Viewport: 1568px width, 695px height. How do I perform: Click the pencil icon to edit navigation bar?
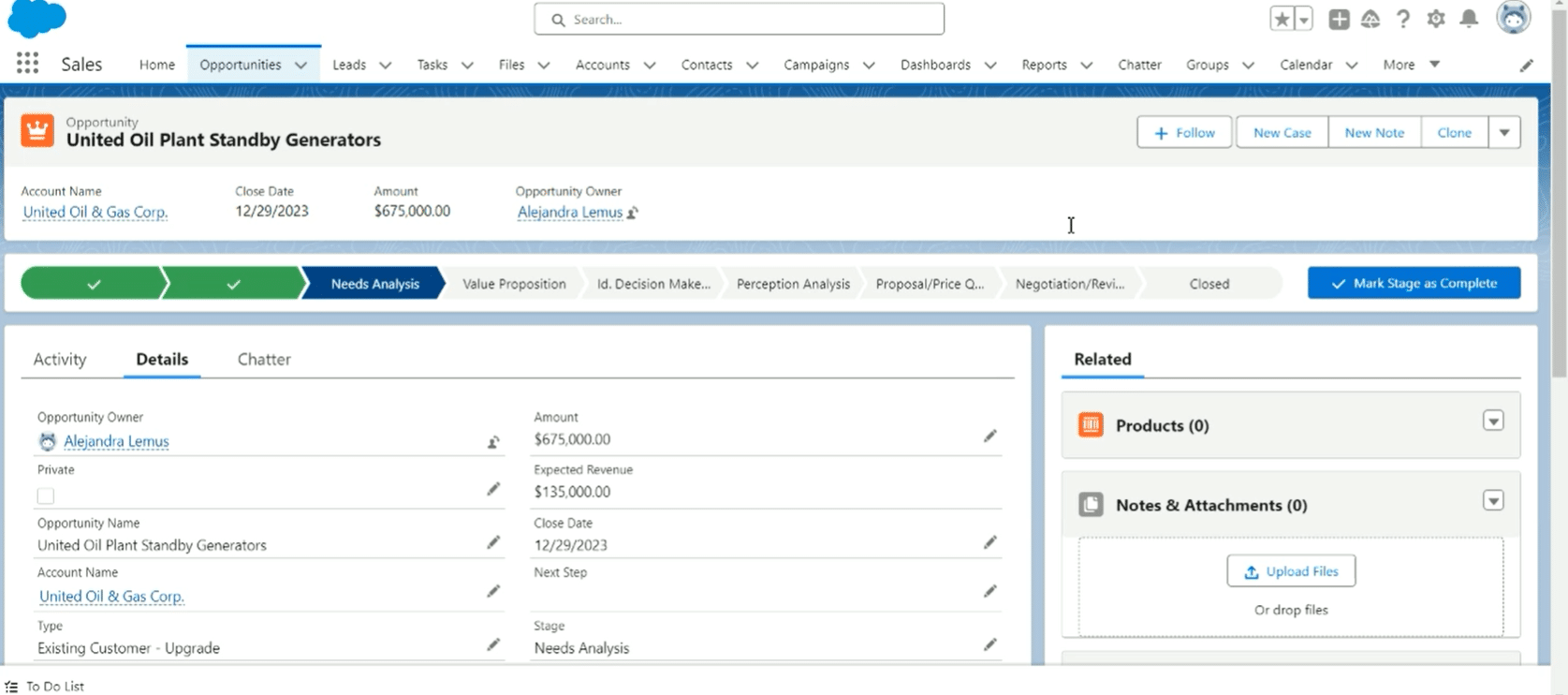[x=1526, y=65]
